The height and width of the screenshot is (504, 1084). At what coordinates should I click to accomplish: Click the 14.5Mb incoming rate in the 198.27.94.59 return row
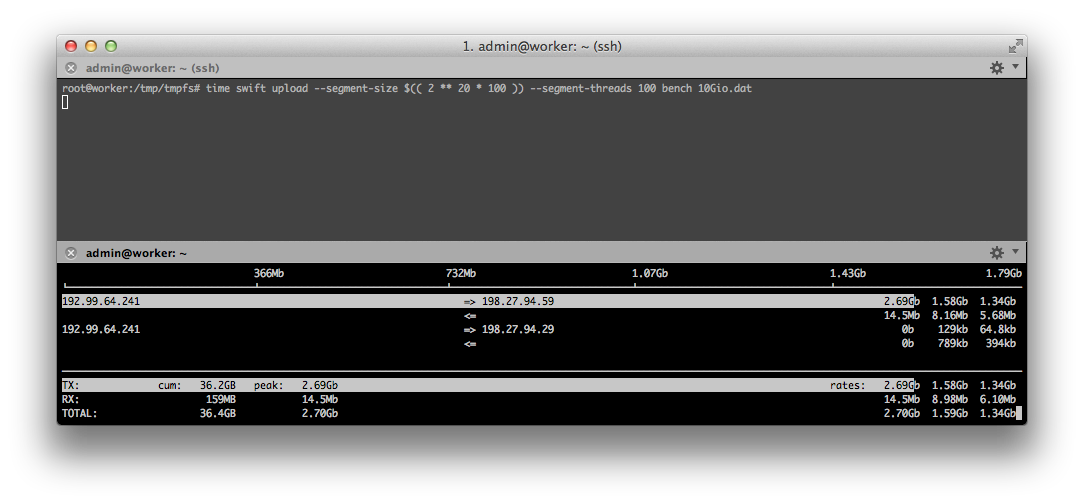pyautogui.click(x=901, y=315)
